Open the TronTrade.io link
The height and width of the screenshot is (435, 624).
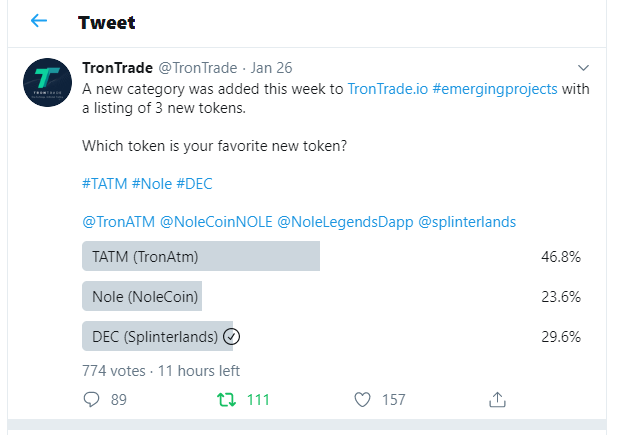pyautogui.click(x=387, y=88)
